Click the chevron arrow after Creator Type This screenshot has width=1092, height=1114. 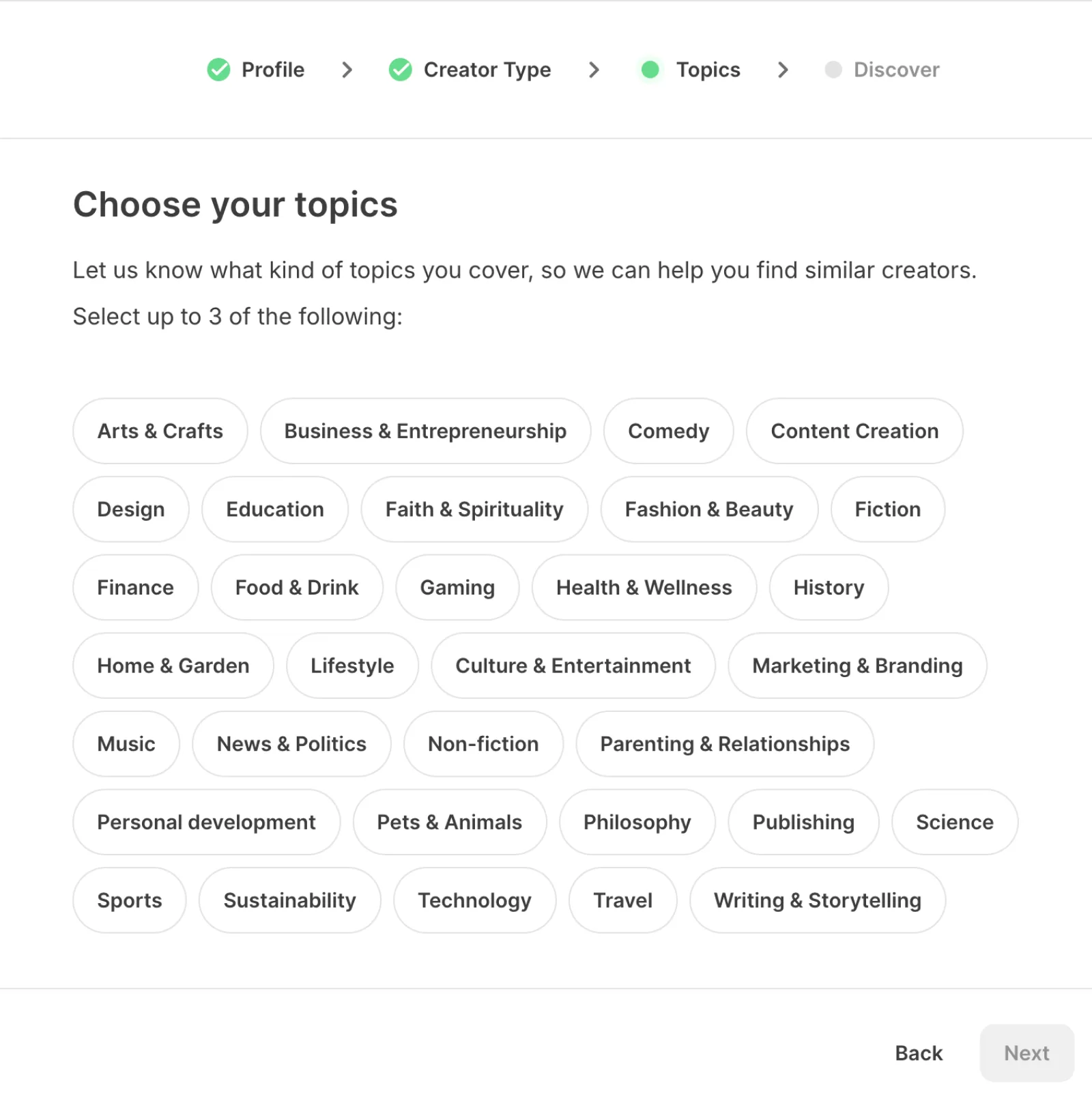click(x=594, y=70)
